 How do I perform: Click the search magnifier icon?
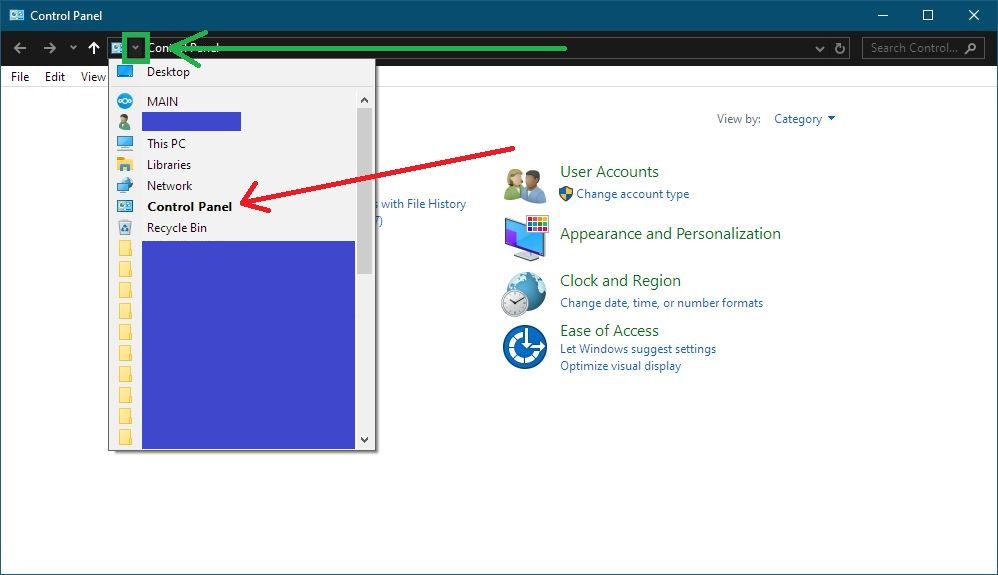click(x=971, y=48)
